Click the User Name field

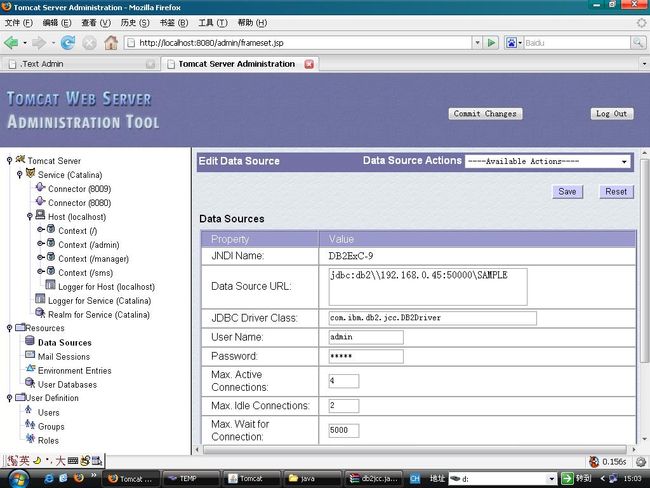tap(366, 337)
